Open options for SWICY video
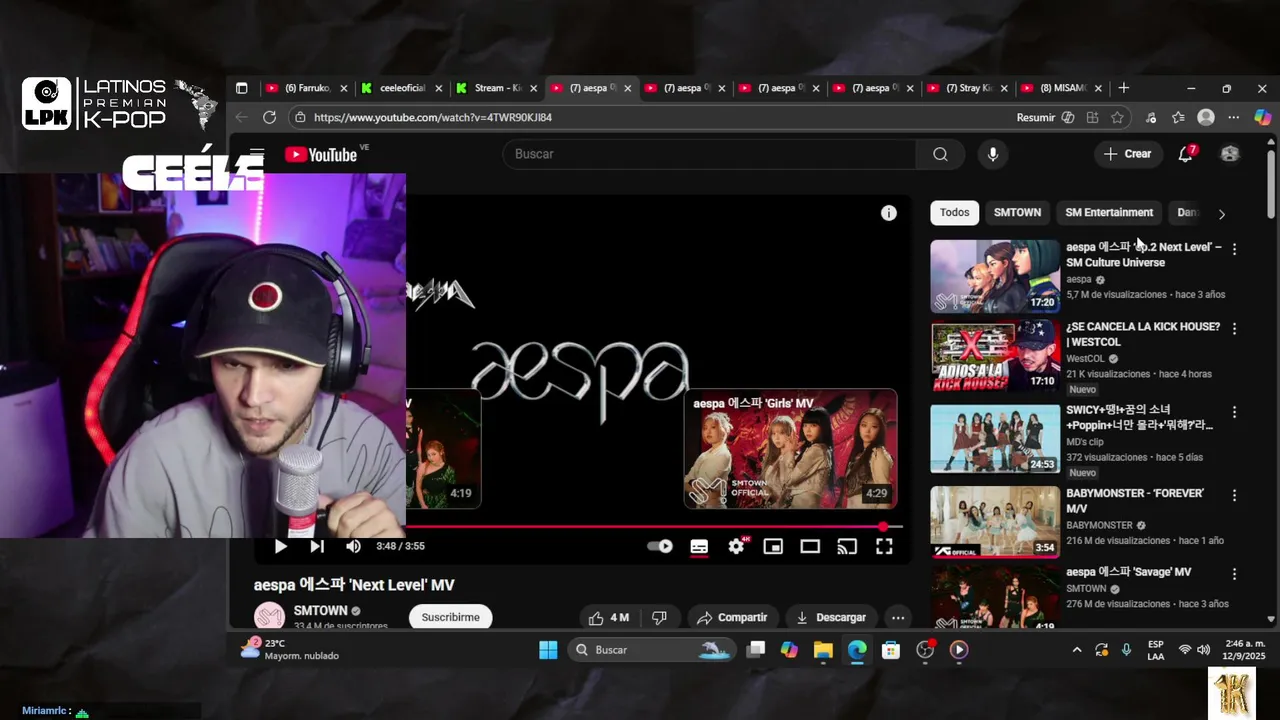The image size is (1280, 720). point(1234,412)
